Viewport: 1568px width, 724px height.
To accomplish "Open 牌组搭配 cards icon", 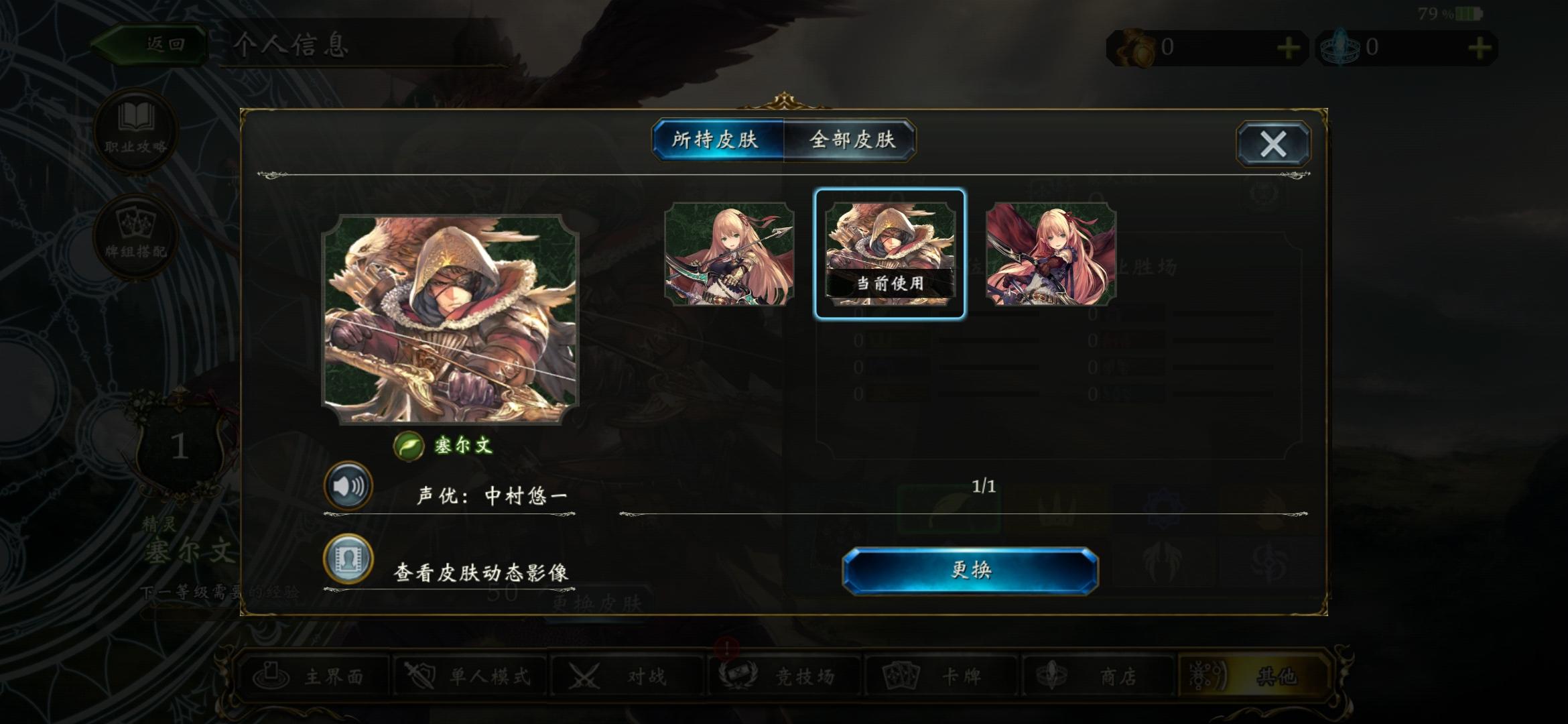I will 136,235.
